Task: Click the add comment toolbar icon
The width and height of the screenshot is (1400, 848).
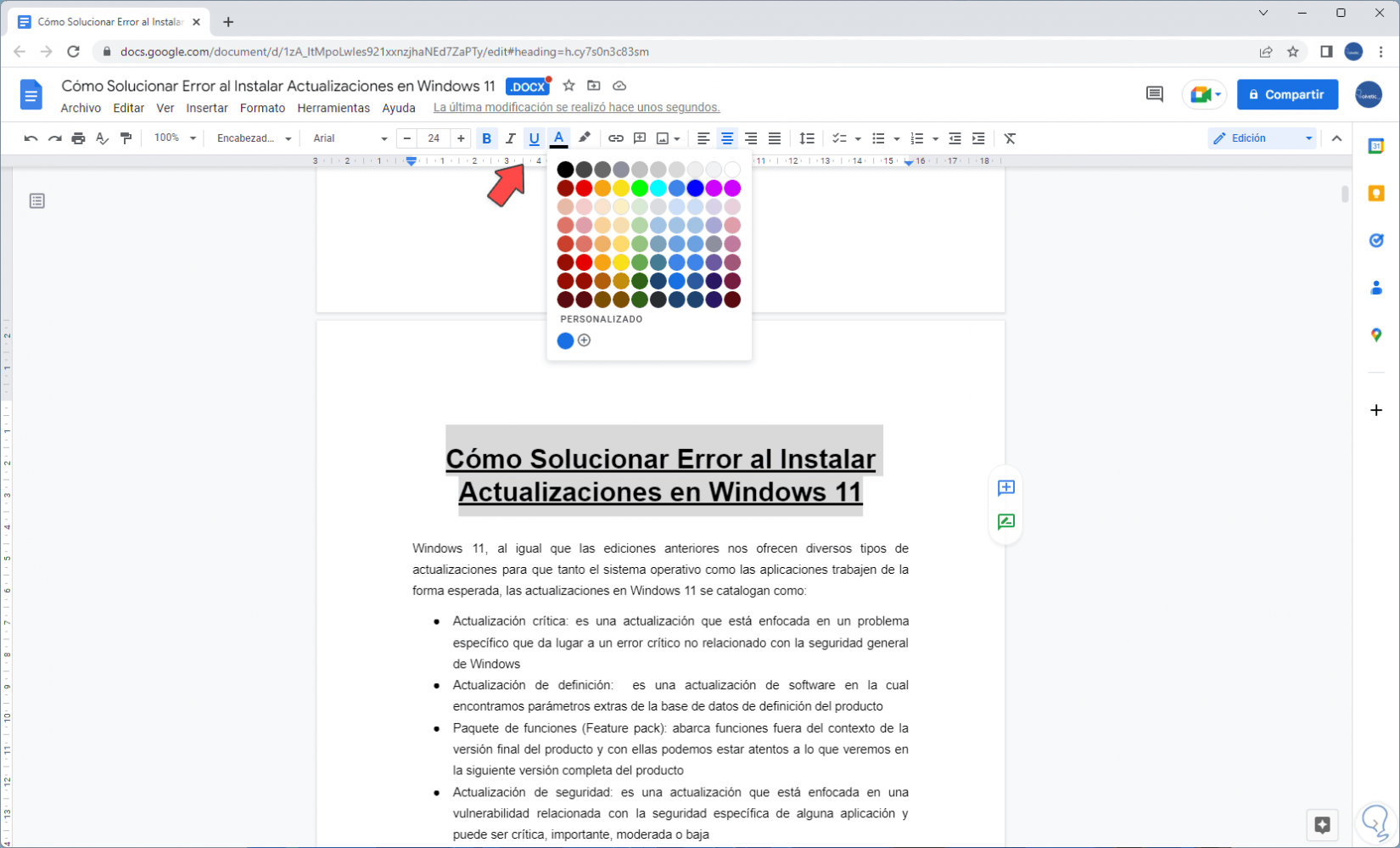Action: 640,138
